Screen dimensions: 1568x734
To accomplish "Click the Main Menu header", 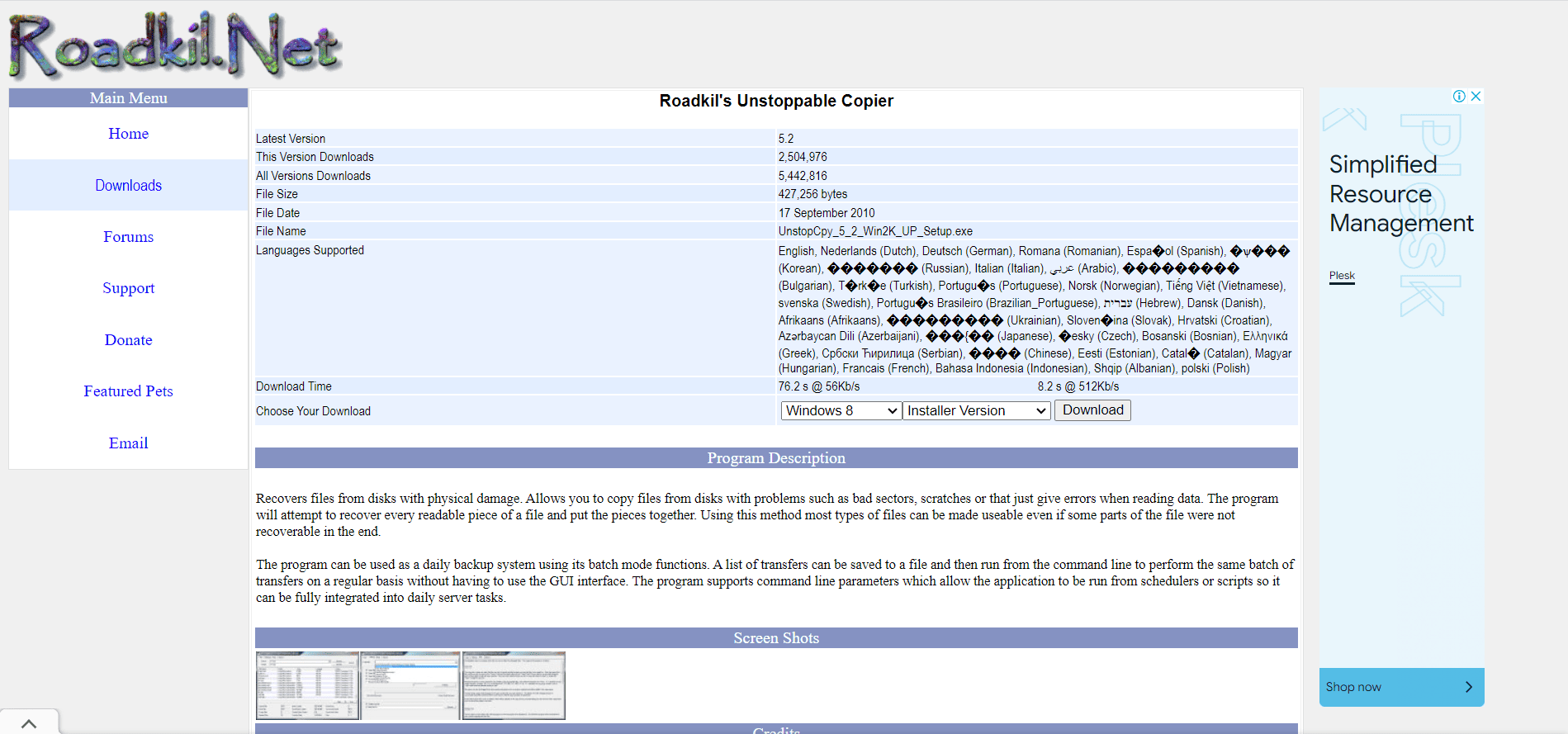I will coord(128,98).
